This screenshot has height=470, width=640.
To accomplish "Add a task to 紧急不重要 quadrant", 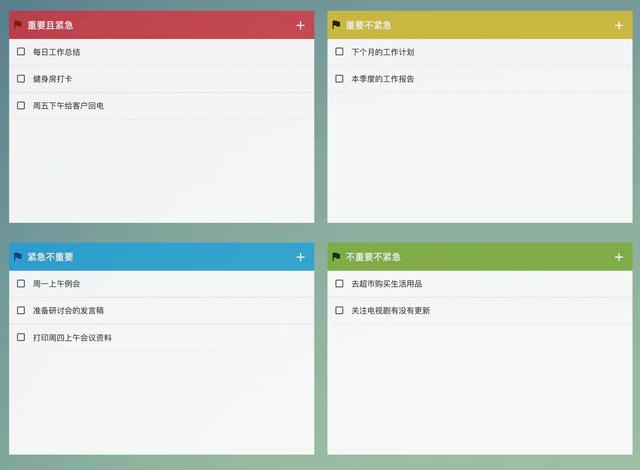I will click(x=300, y=257).
